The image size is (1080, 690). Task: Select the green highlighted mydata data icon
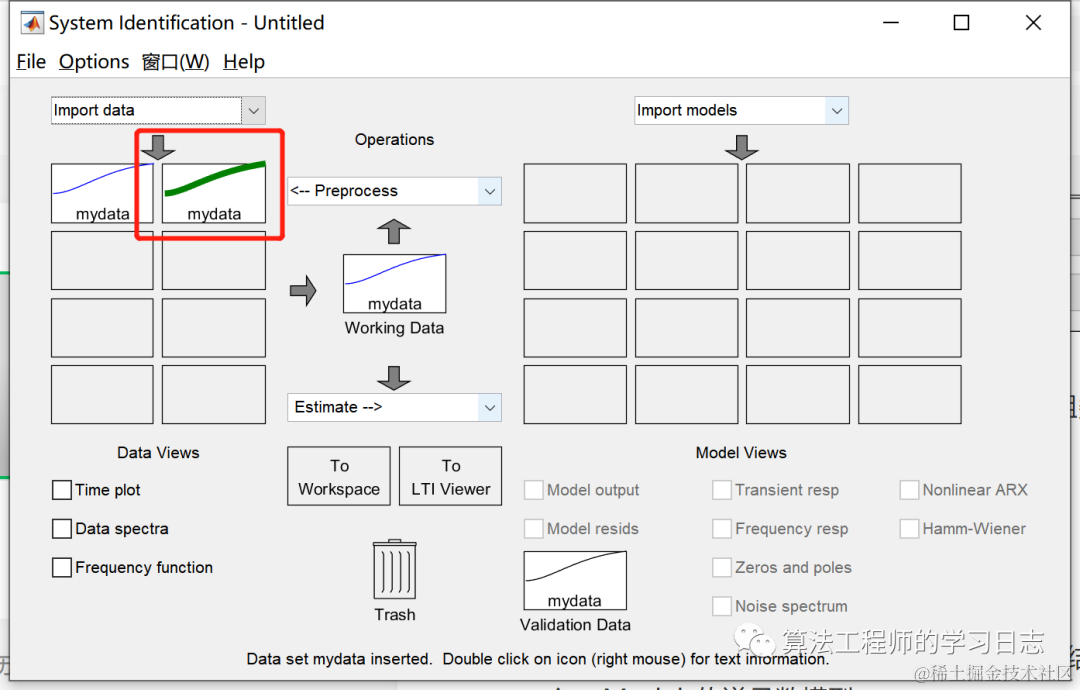point(214,193)
